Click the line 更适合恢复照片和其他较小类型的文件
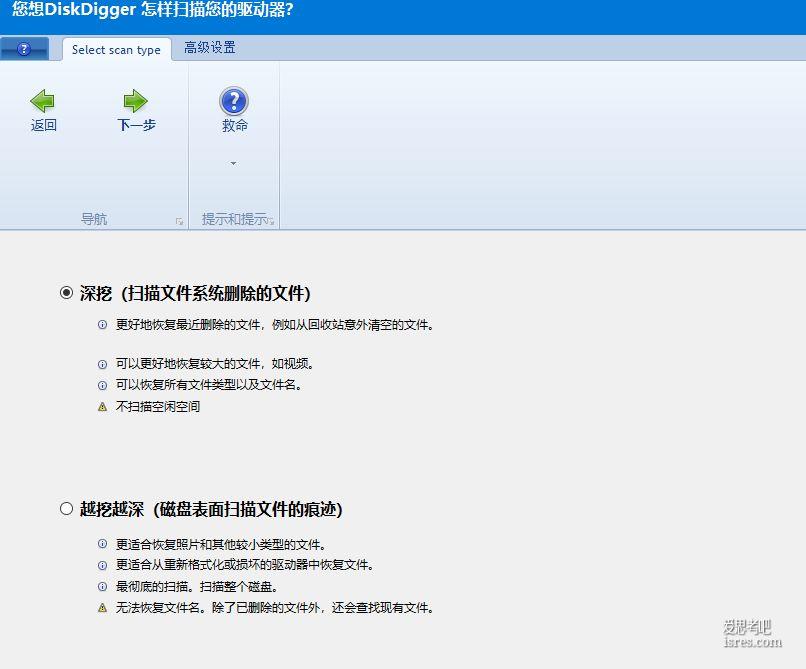Screen dimensions: 806x669 (x=221, y=544)
